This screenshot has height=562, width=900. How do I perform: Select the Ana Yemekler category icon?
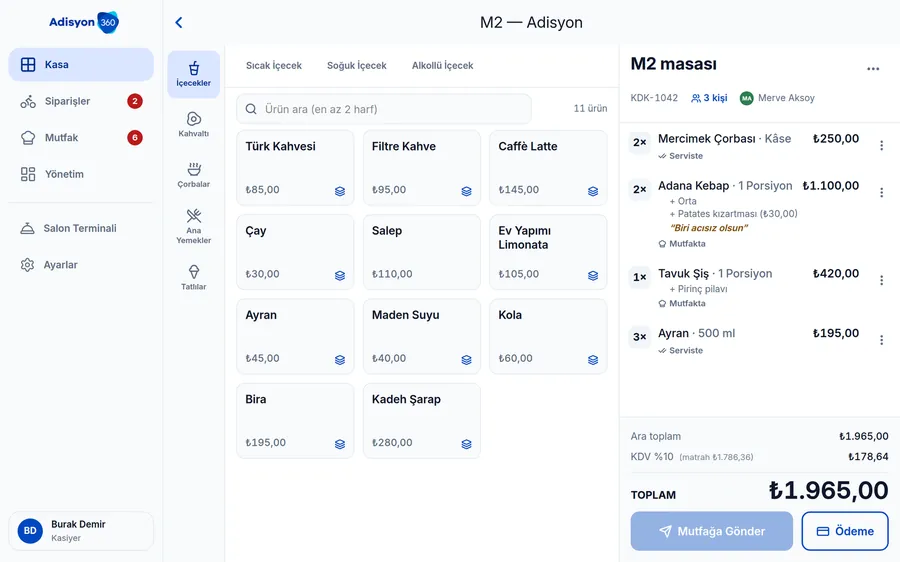pyautogui.click(x=193, y=226)
